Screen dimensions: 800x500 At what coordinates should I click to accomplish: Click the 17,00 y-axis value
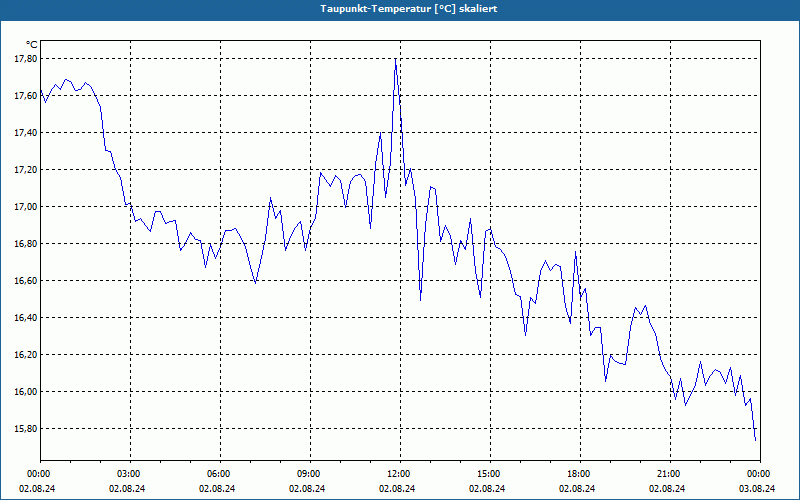point(27,207)
